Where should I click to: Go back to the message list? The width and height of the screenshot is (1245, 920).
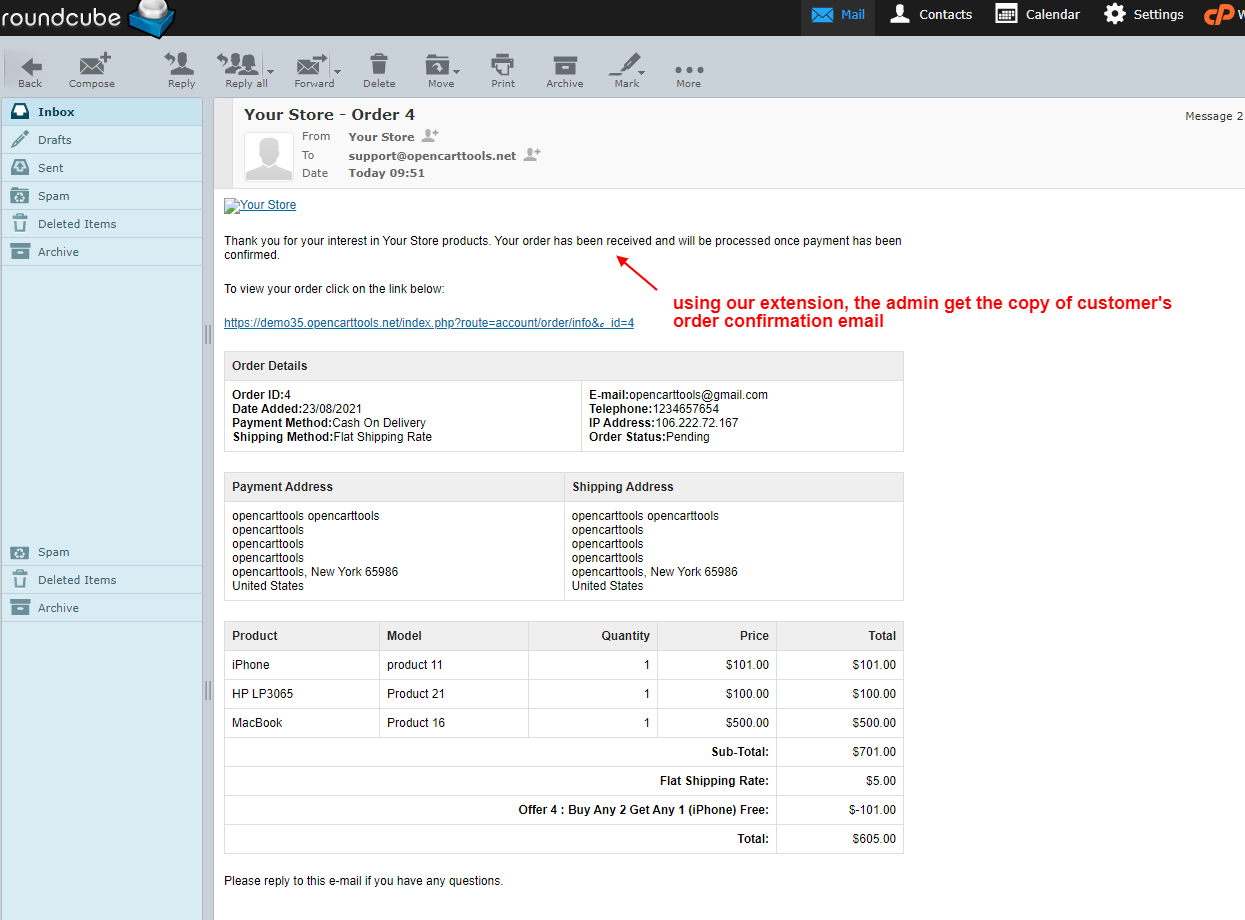tap(28, 70)
